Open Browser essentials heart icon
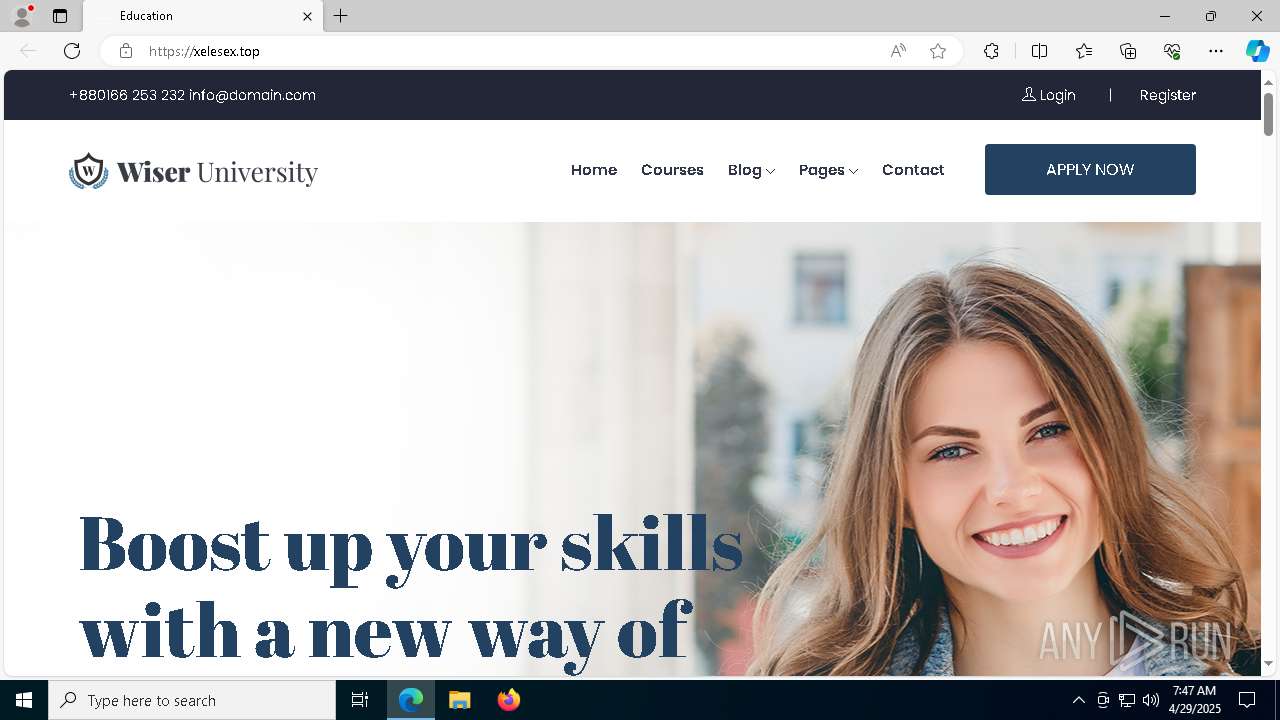 [1172, 51]
